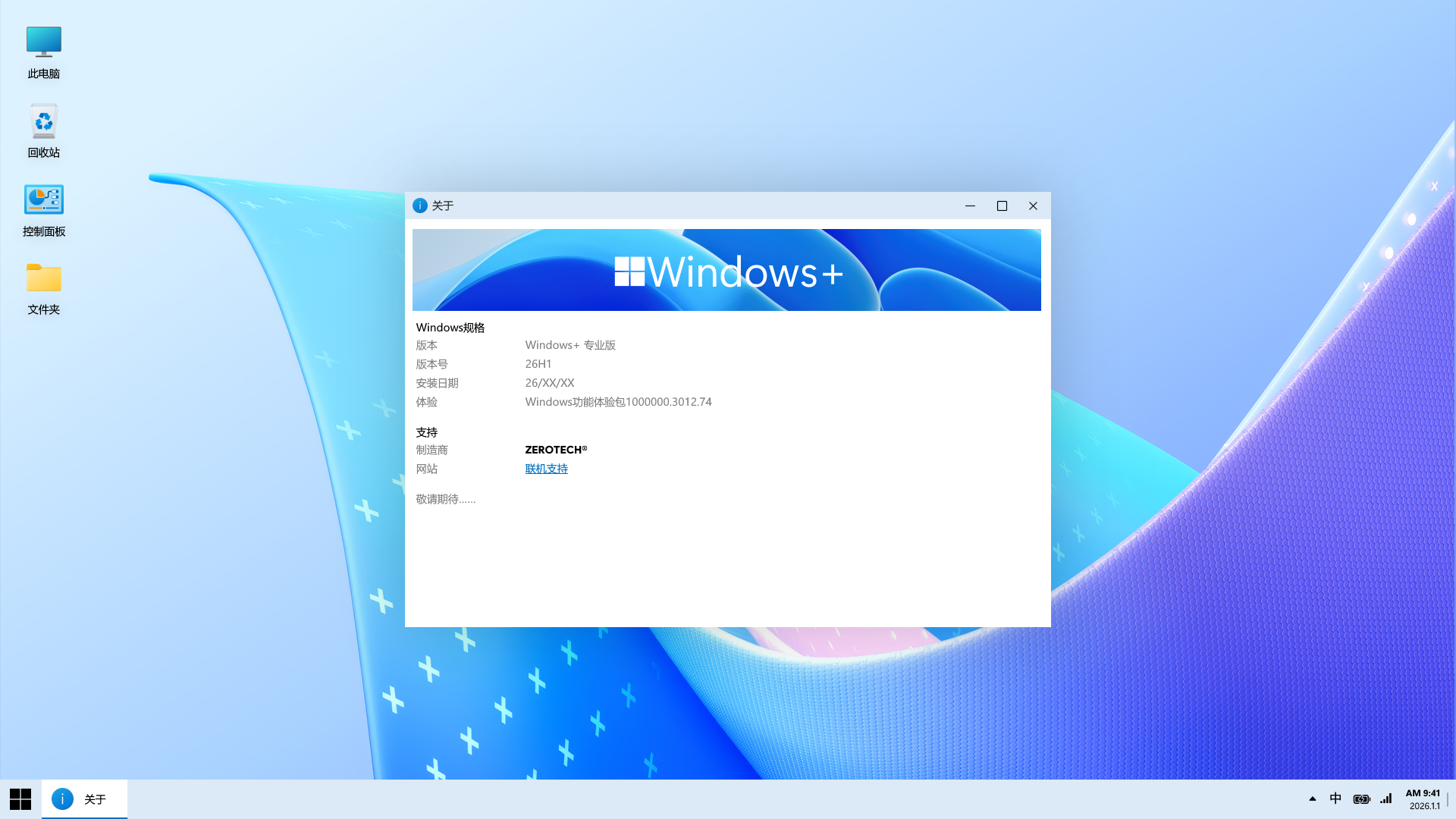Open the clock showing AM 9:41
Screen dimensions: 1456x819
1423,799
